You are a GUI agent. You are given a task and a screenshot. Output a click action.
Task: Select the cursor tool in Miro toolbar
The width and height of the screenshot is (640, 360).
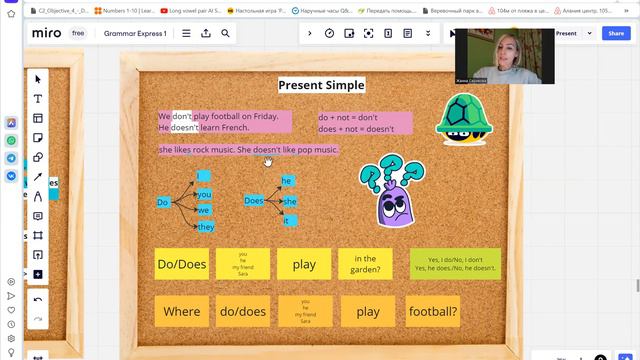pos(38,79)
